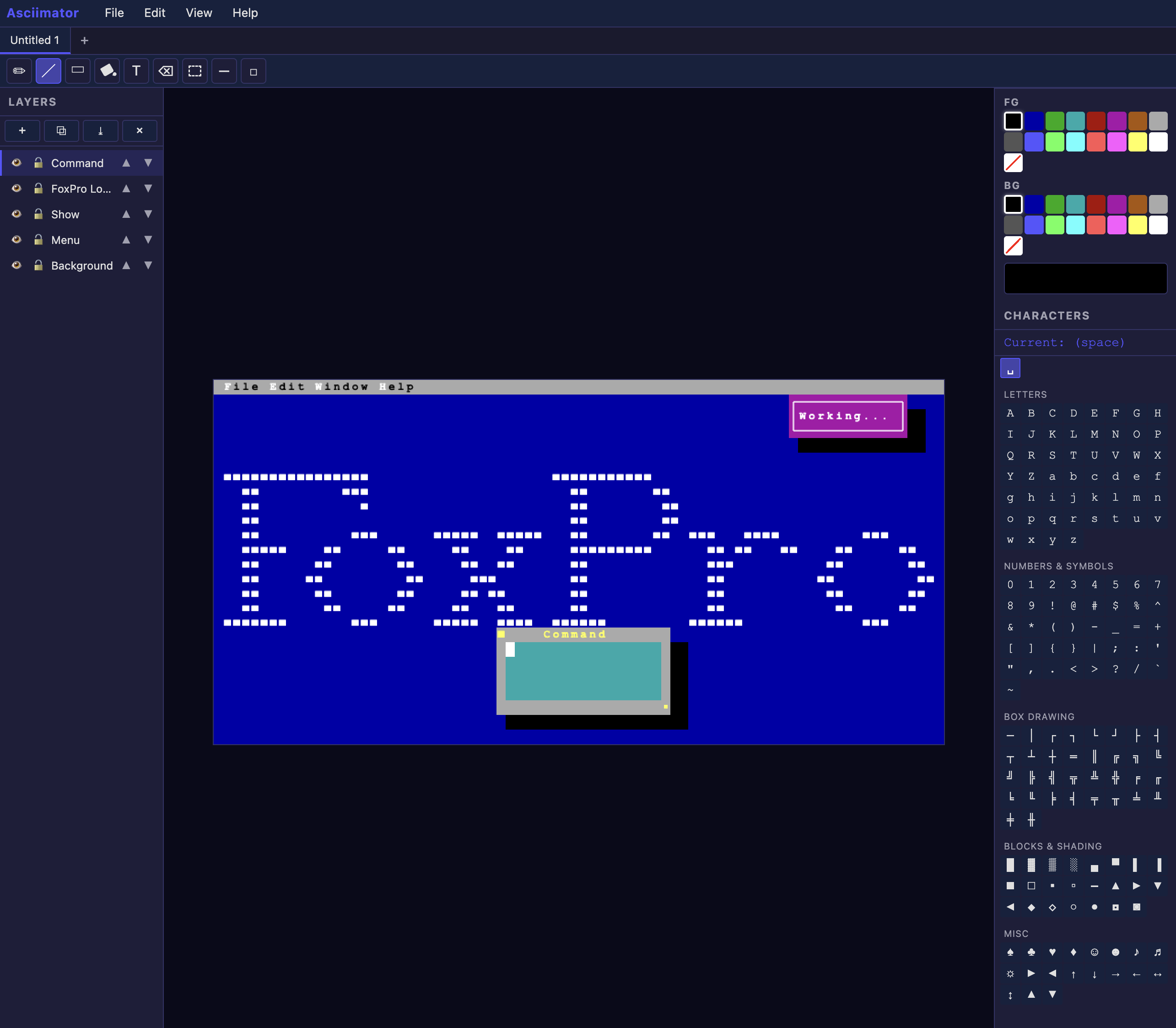Set background color to dark blue
This screenshot has height=1028, width=1176.
click(x=1034, y=204)
